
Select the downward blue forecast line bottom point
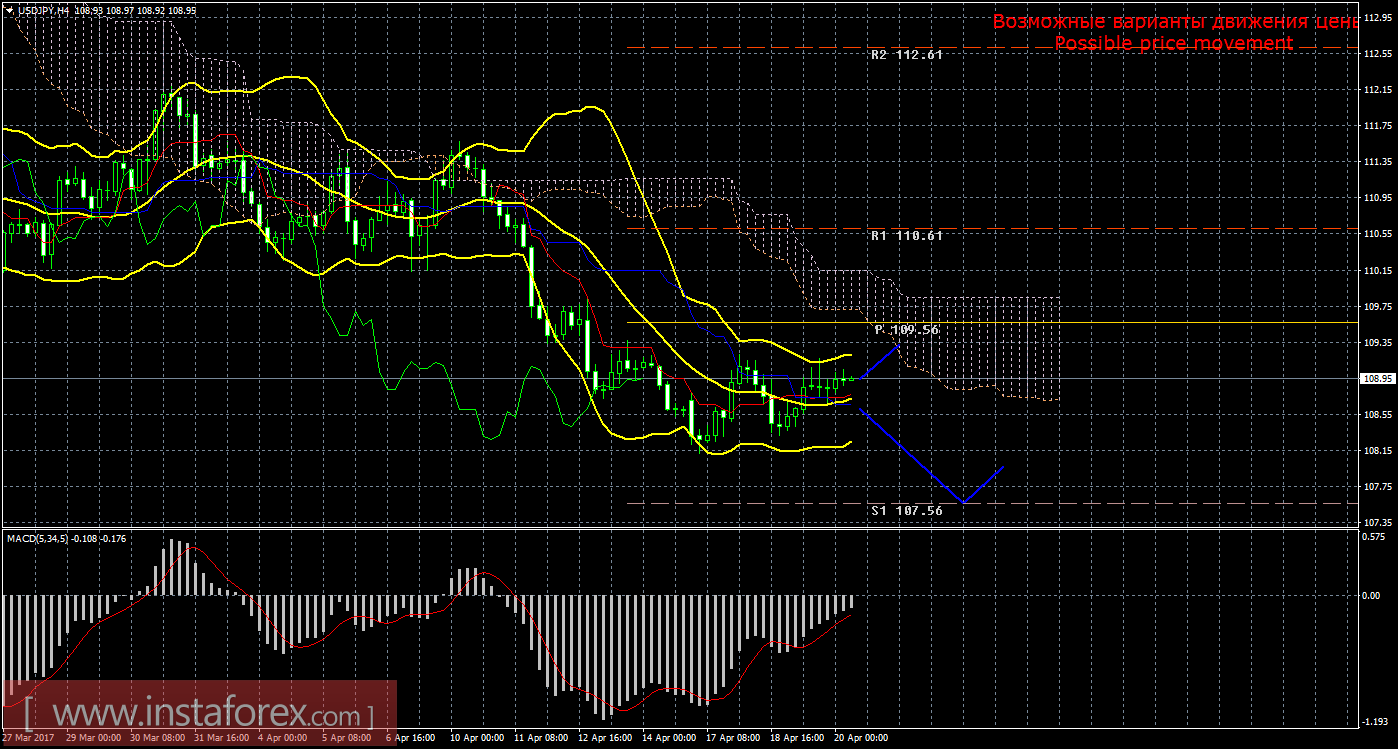963,501
